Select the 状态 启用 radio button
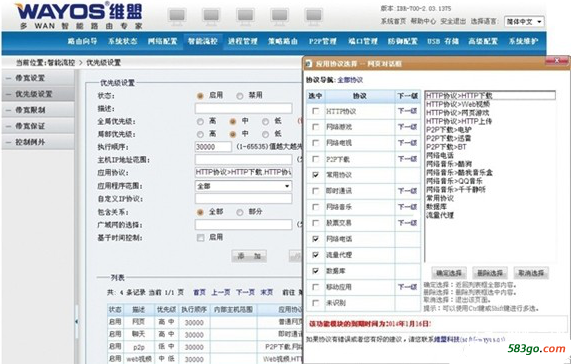The height and width of the screenshot is (364, 571). [x=200, y=96]
